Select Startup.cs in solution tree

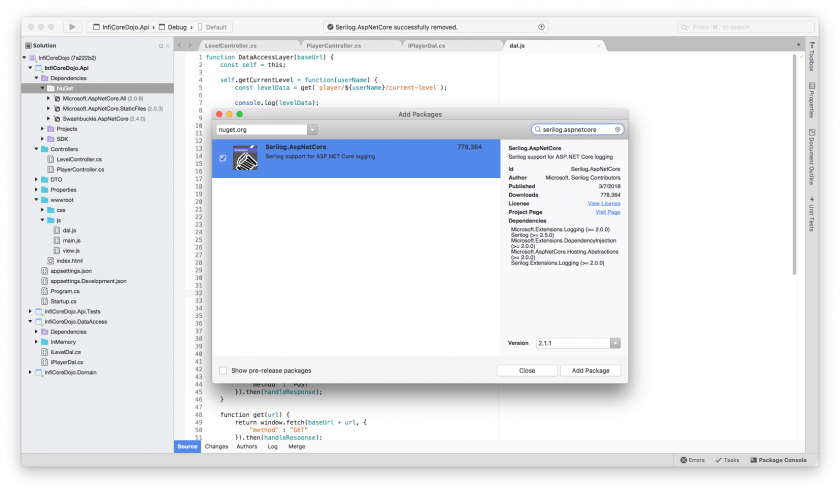(63, 302)
